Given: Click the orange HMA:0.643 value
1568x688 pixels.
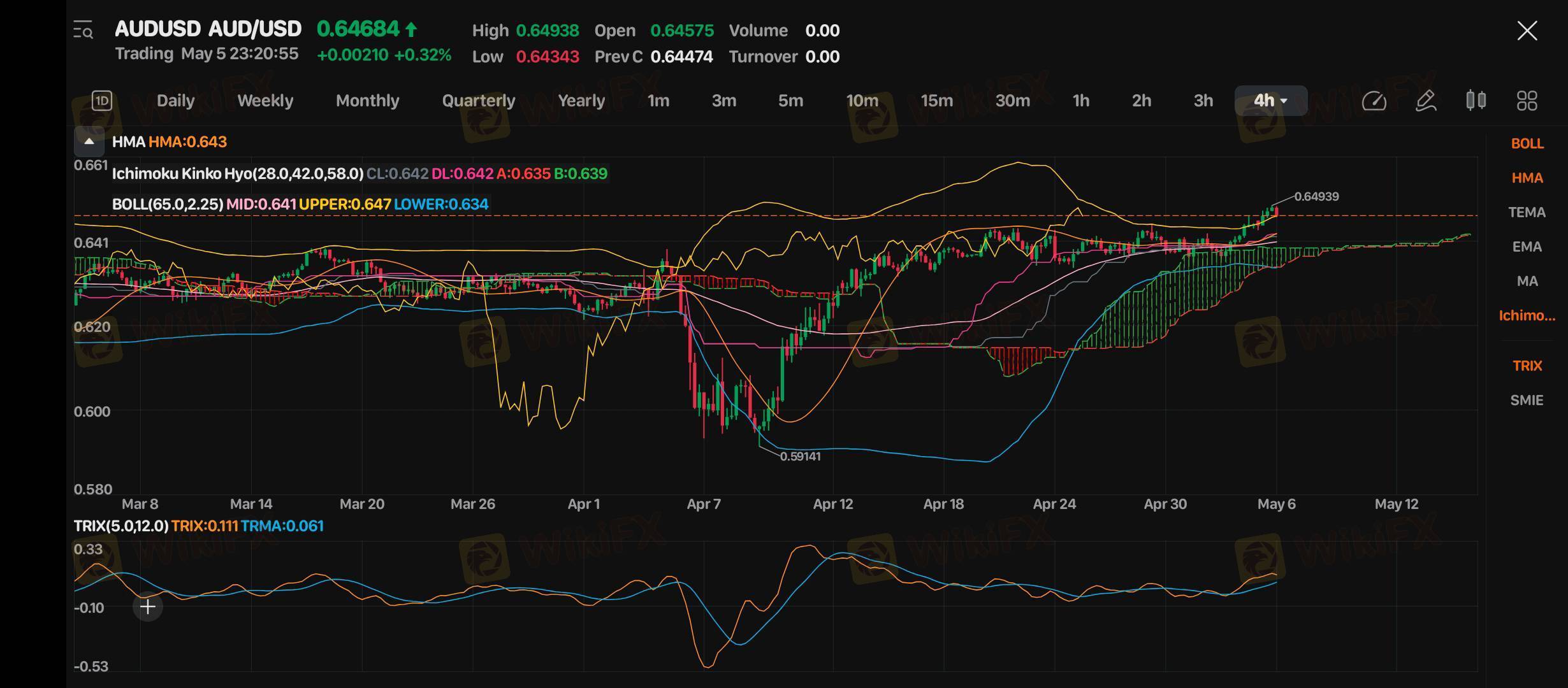Looking at the screenshot, I should (187, 141).
